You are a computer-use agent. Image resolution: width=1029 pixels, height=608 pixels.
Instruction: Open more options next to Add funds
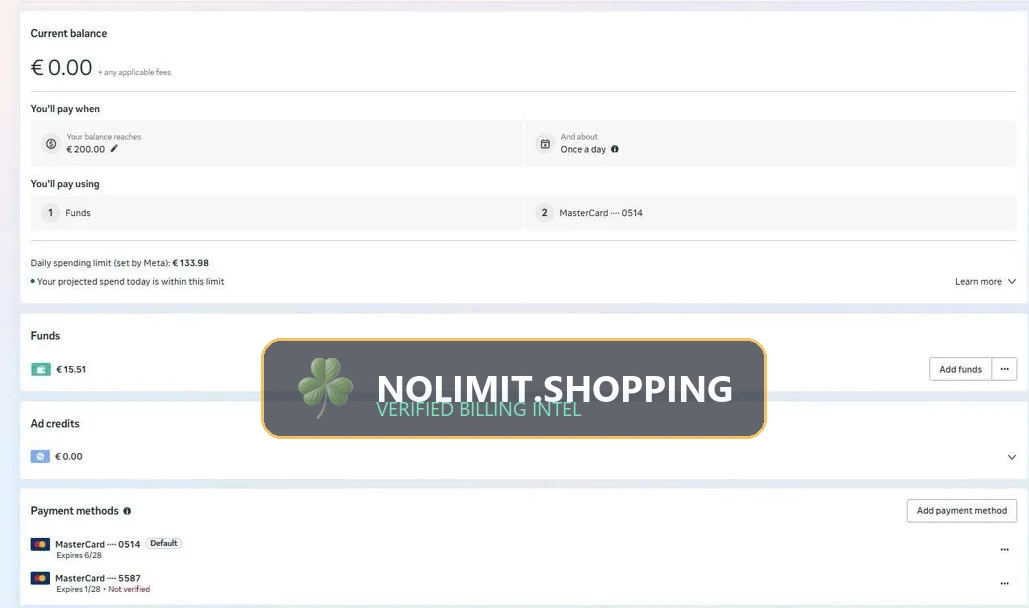tap(1004, 369)
